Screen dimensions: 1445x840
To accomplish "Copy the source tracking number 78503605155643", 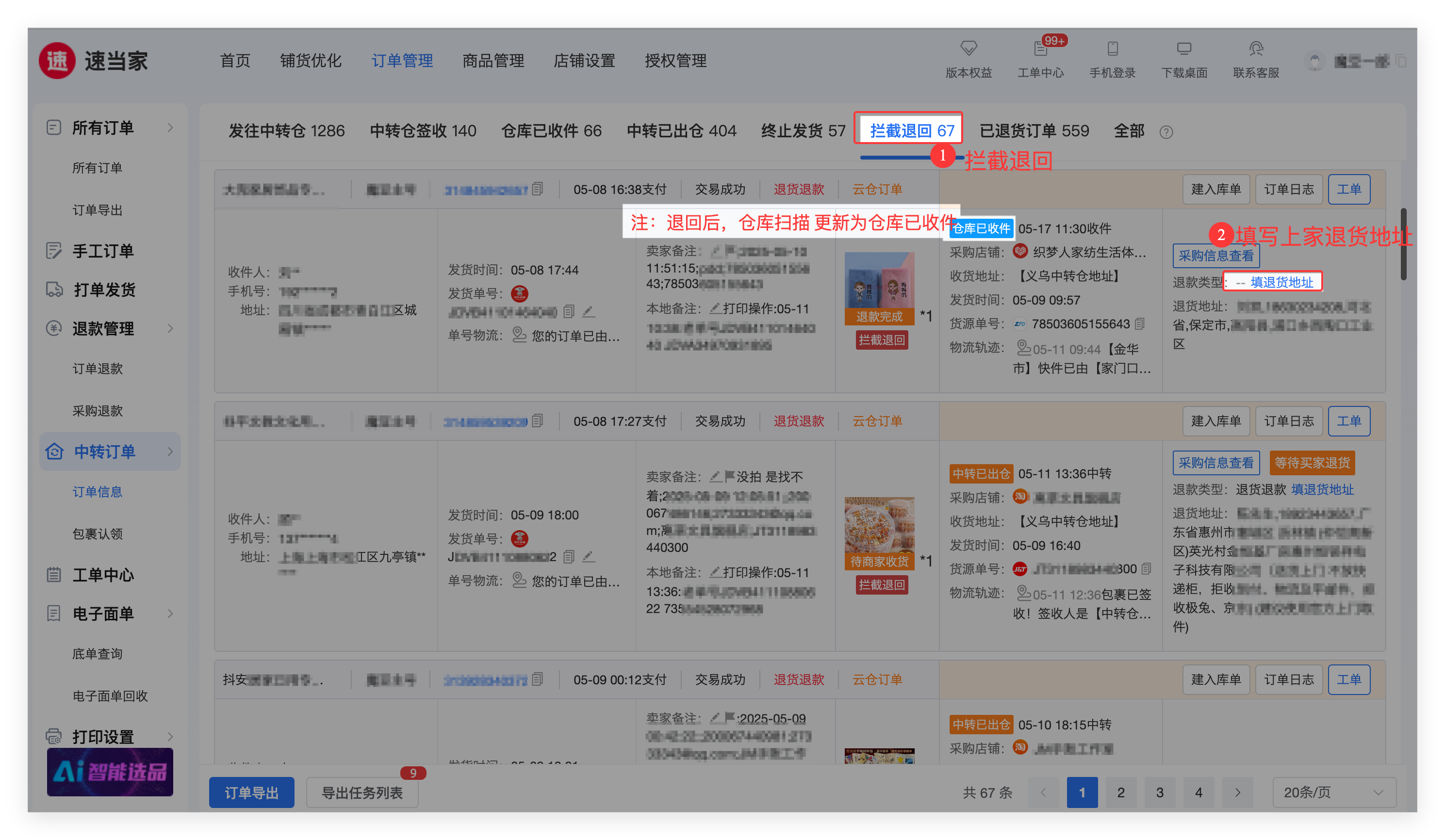I will (1140, 324).
